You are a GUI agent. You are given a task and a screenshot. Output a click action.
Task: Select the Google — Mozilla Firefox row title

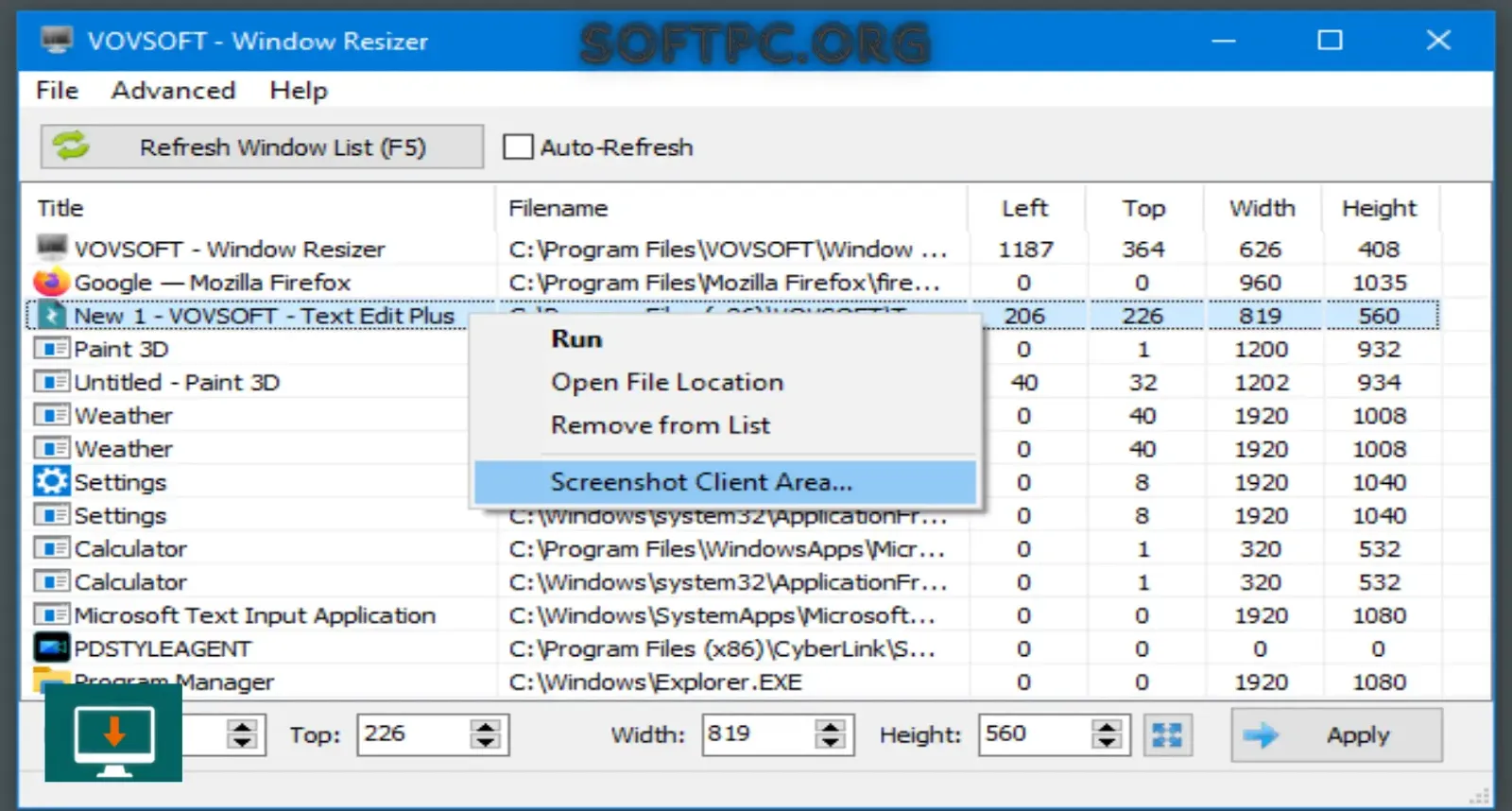click(x=213, y=283)
